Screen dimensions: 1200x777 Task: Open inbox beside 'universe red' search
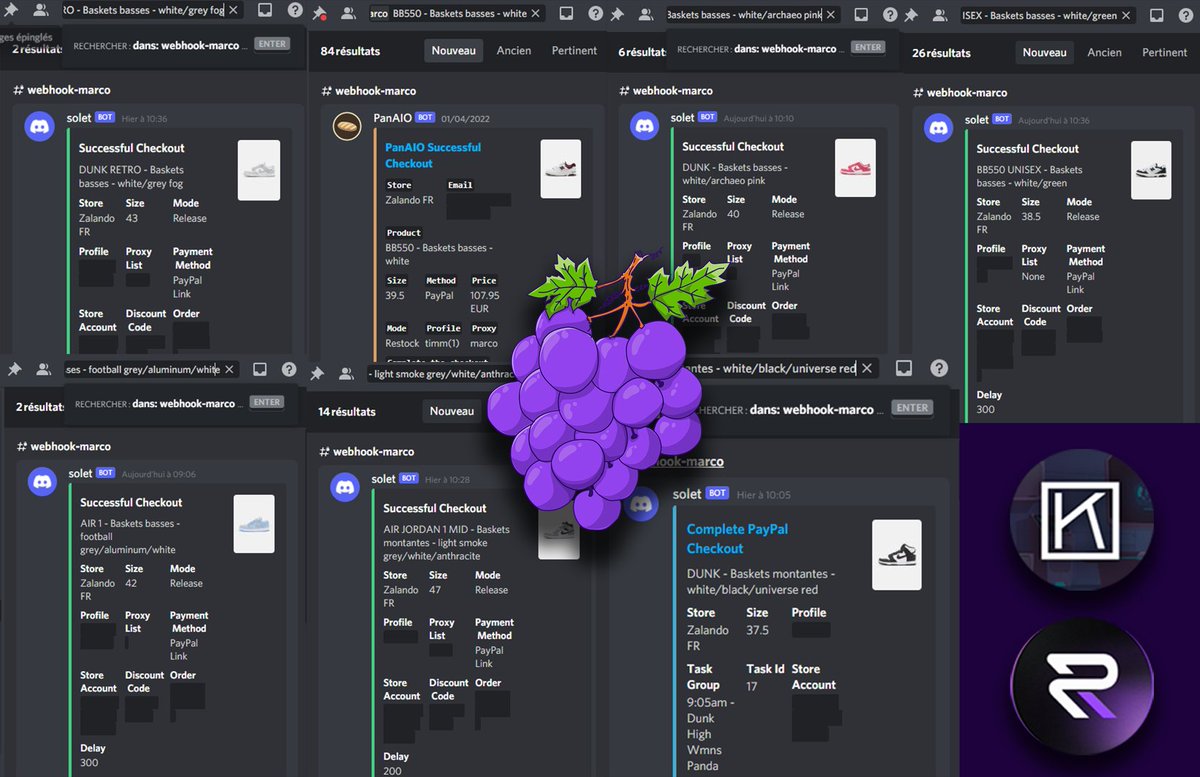click(x=903, y=368)
